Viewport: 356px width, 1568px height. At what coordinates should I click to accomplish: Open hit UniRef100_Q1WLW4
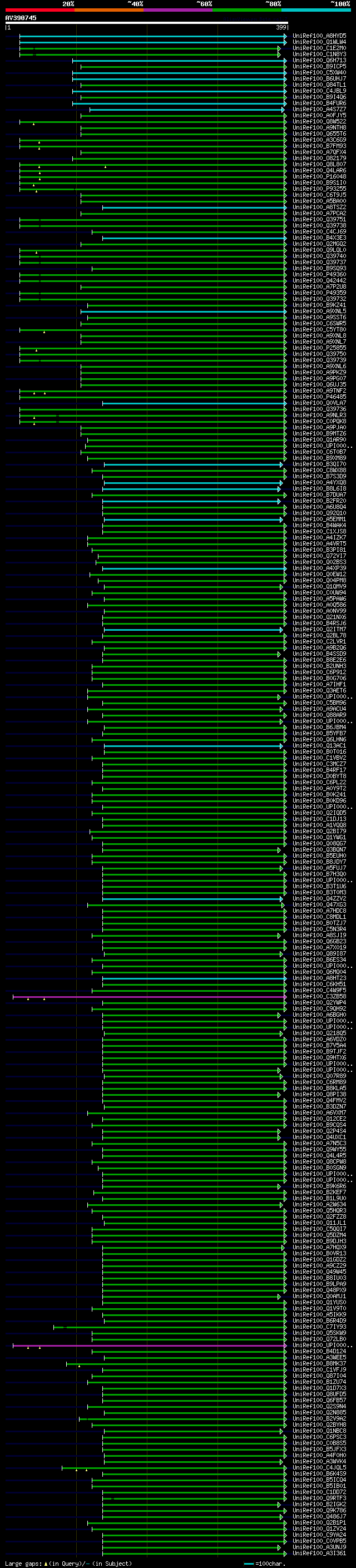319,42
